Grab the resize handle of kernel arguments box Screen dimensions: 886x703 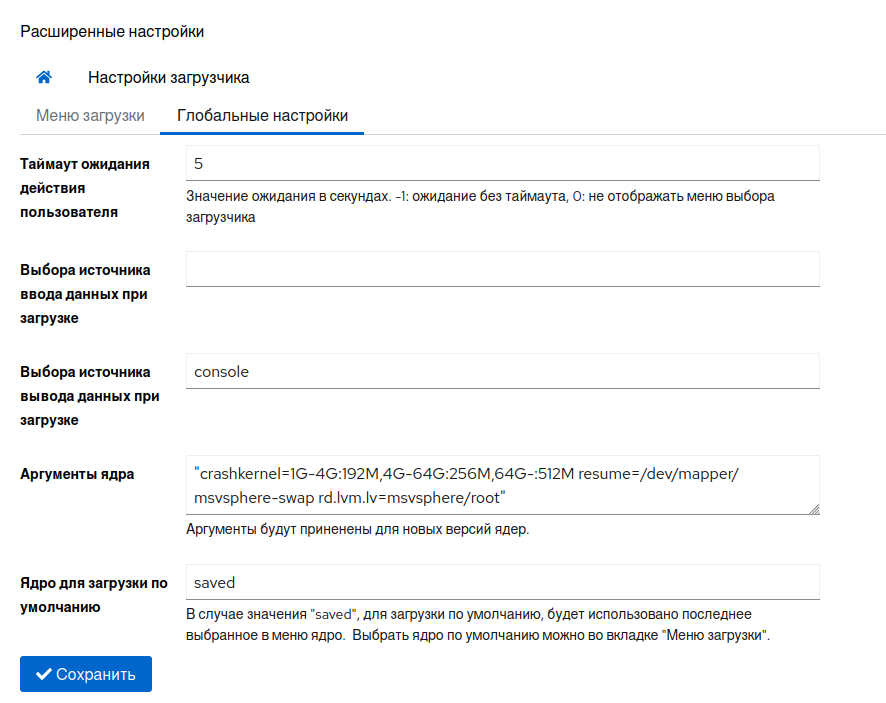coord(813,509)
